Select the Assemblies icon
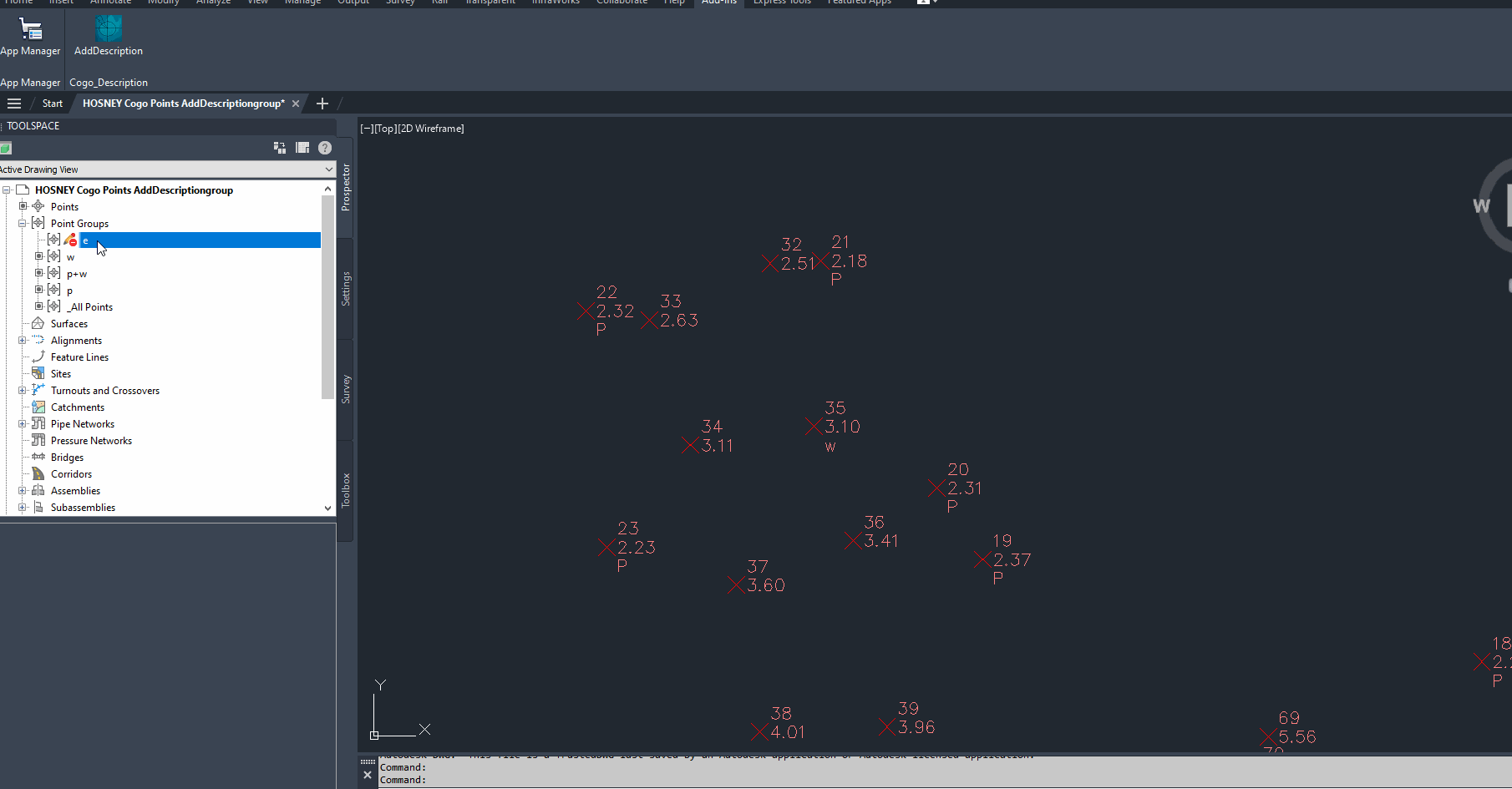Viewport: 1512px width, 789px height. pyautogui.click(x=38, y=490)
